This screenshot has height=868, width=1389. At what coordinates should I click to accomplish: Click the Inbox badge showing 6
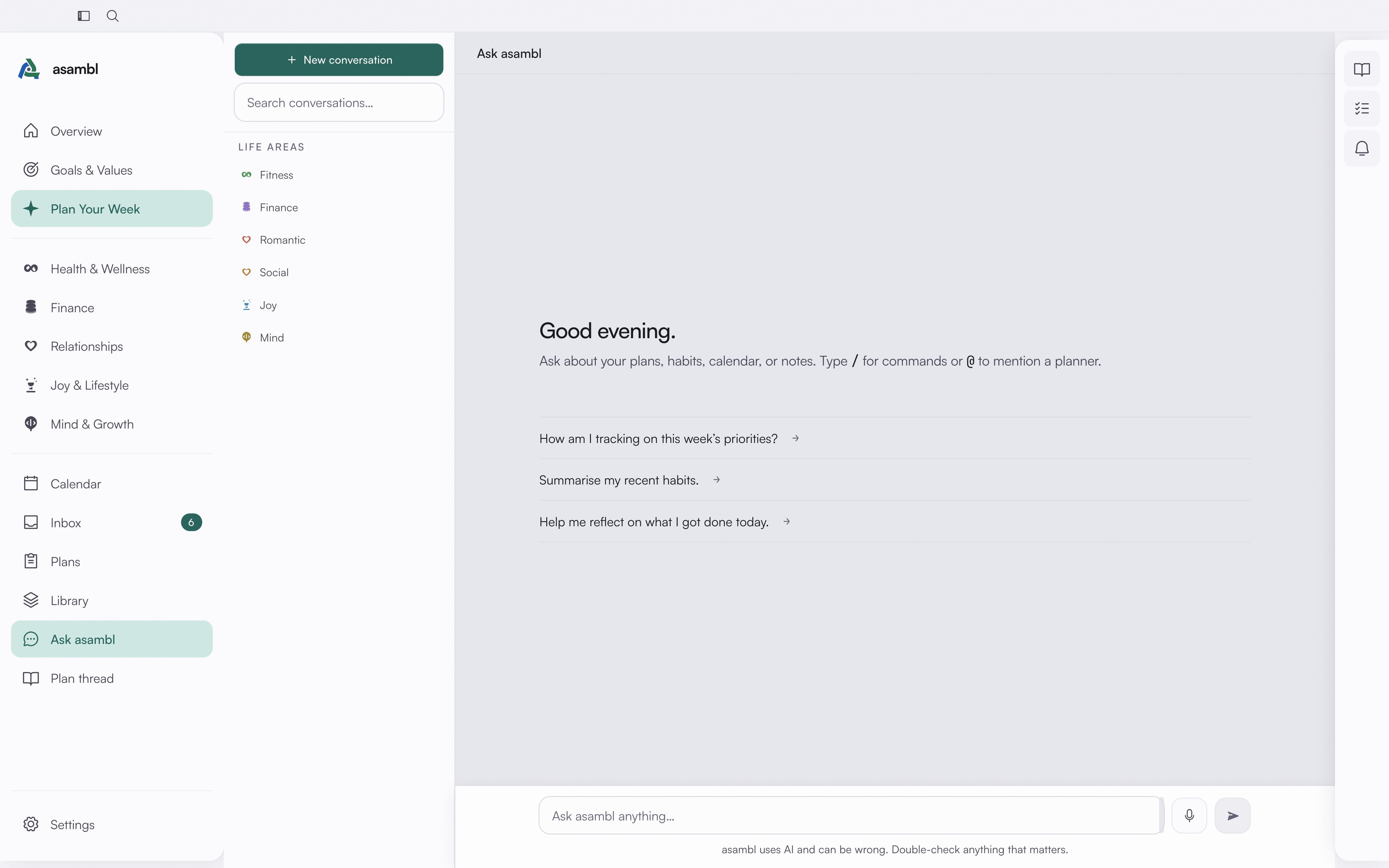(x=191, y=522)
